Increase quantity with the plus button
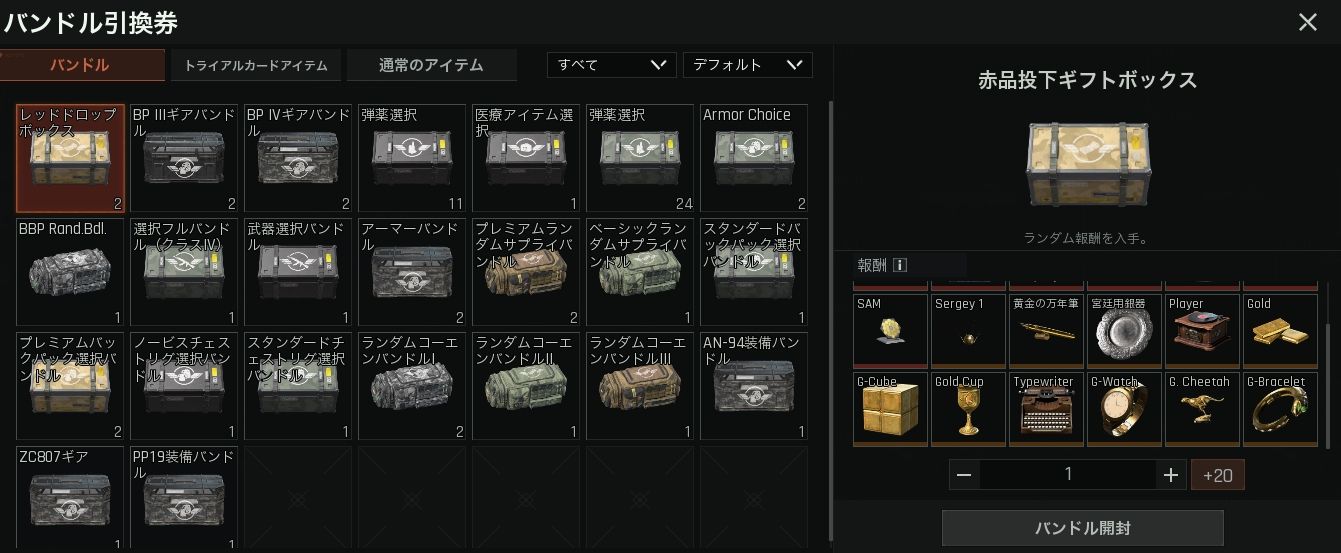1341x553 pixels. point(1171,475)
